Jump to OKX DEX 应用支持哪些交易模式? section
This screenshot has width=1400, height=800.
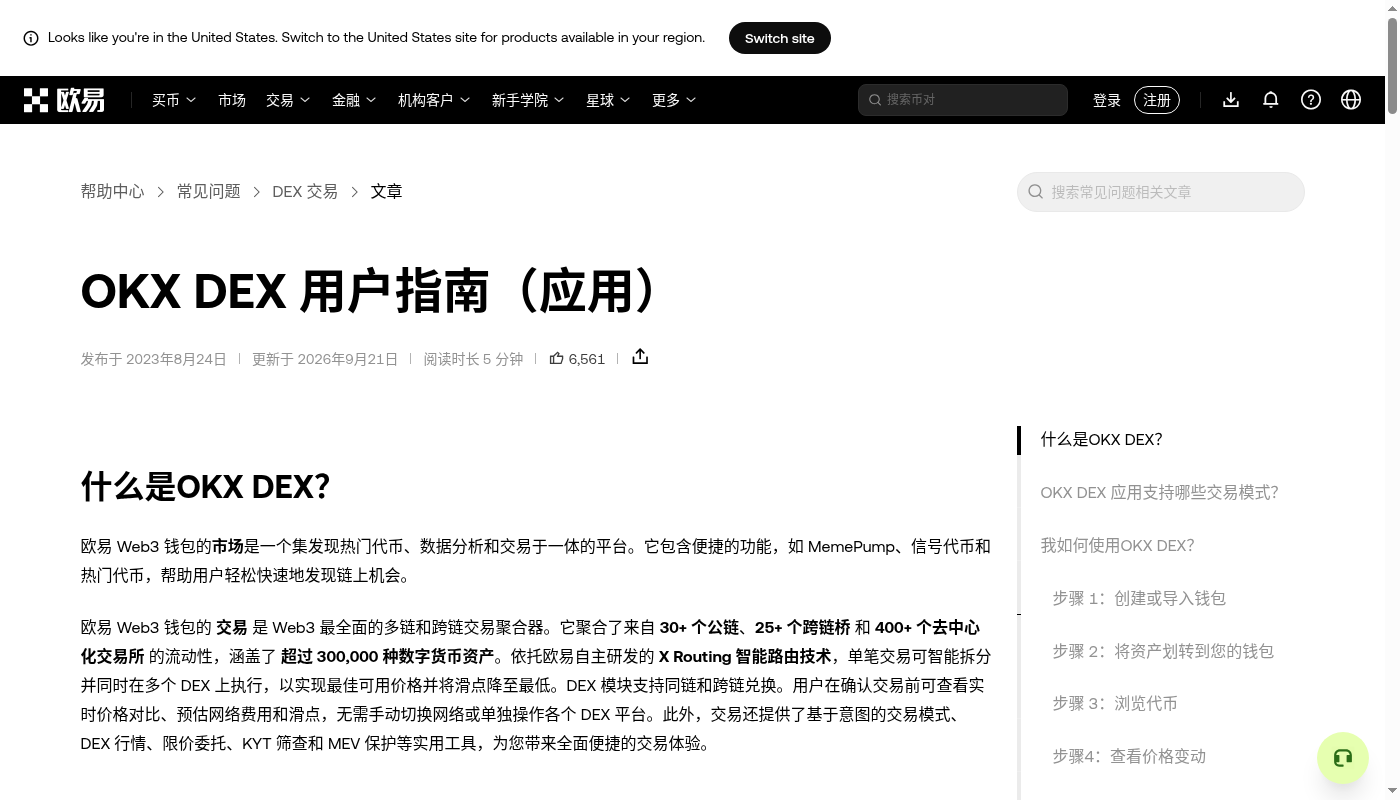[1159, 492]
